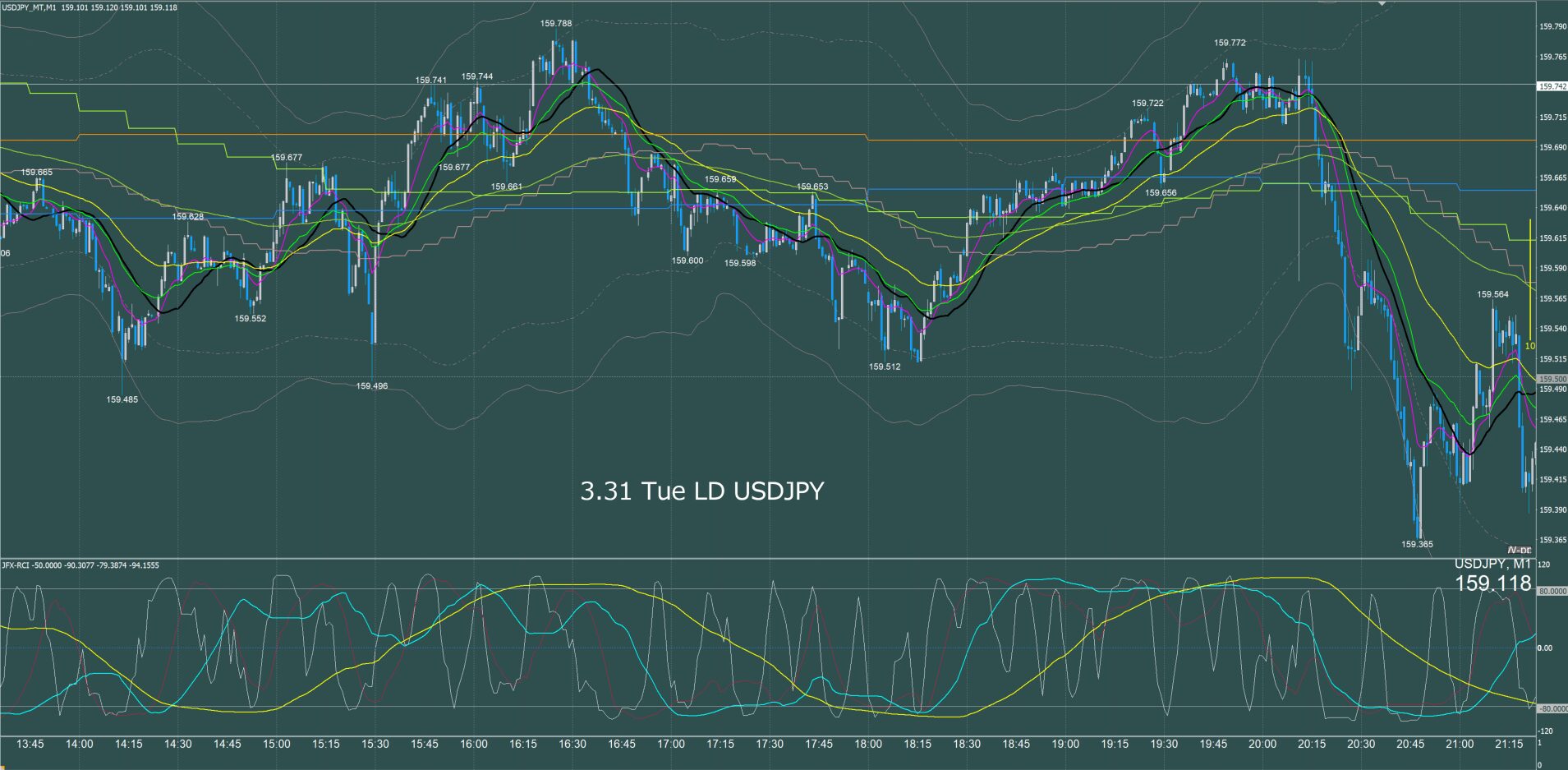Click the large 159.118 price display
The width and height of the screenshot is (1568, 770).
tap(1492, 583)
